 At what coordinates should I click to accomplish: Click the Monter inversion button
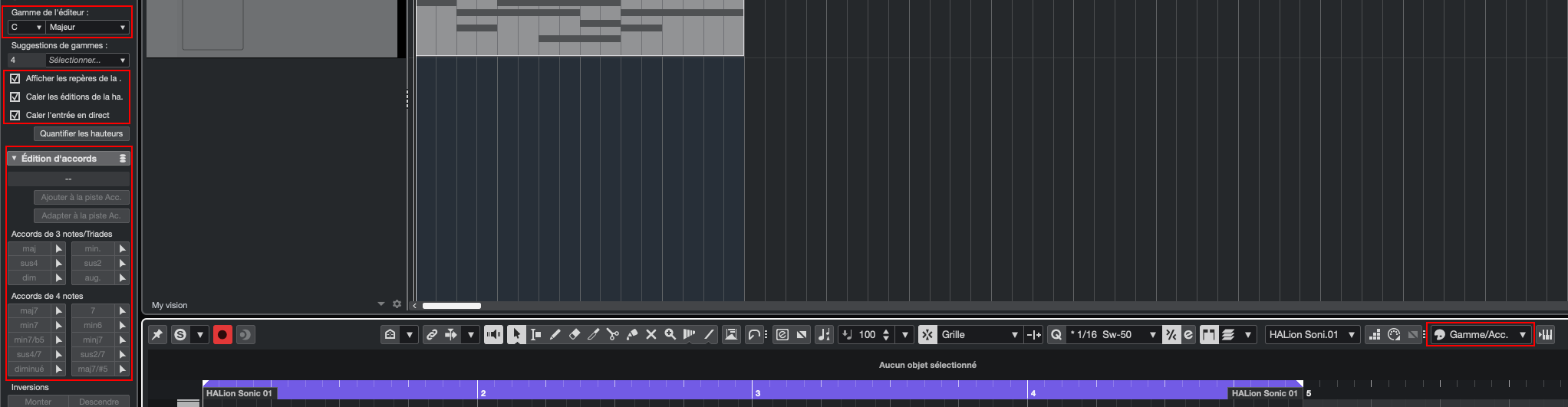pos(38,402)
